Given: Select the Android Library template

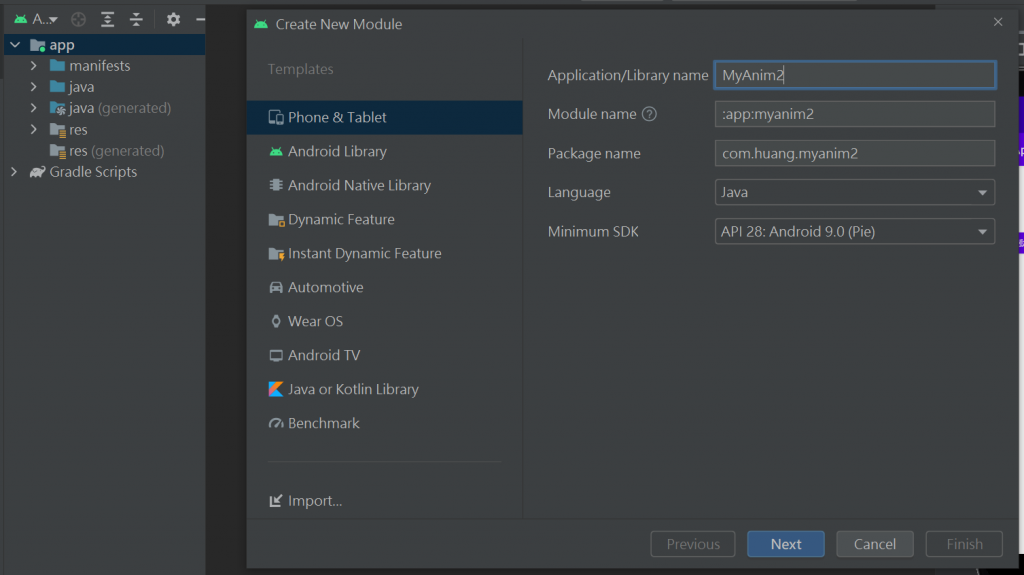Looking at the screenshot, I should pyautogui.click(x=337, y=151).
